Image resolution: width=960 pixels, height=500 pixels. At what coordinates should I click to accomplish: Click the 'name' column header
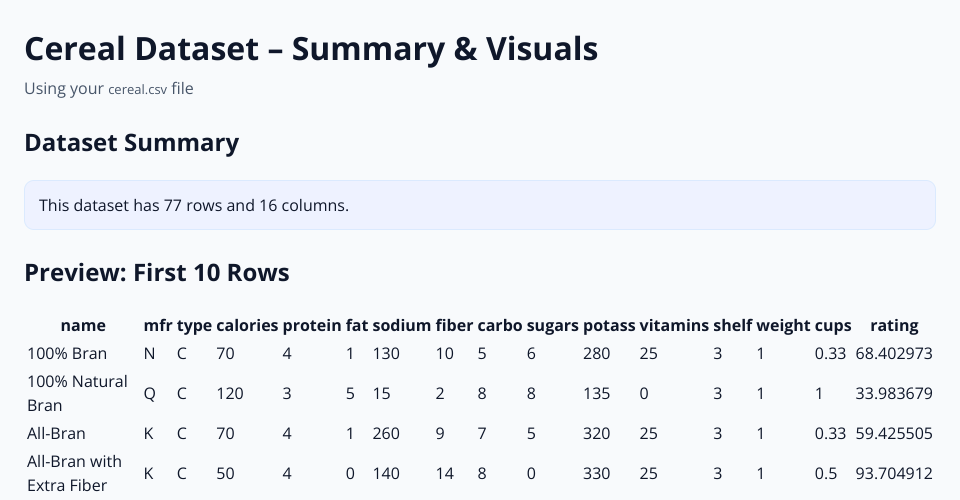[82, 325]
